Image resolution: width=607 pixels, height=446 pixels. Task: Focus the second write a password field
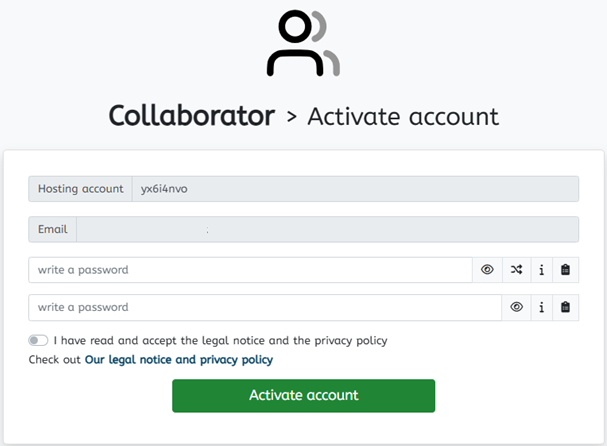point(265,307)
